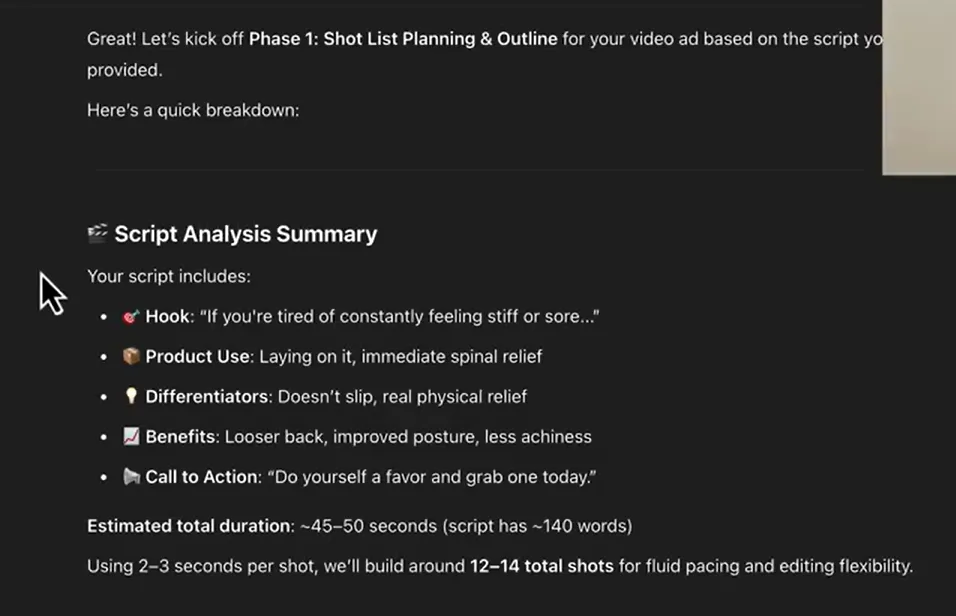The height and width of the screenshot is (616, 956).
Task: Click the bold 12–14 total shots text
Action: (x=541, y=566)
